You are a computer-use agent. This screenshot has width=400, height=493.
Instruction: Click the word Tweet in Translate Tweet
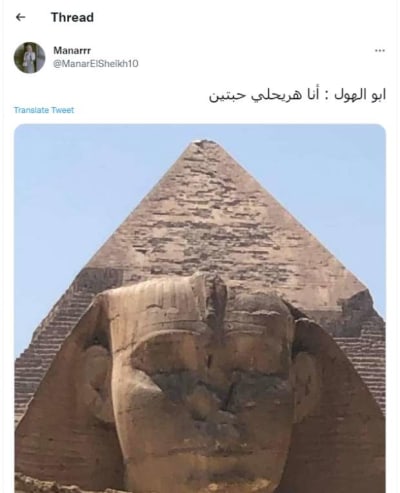[x=63, y=110]
